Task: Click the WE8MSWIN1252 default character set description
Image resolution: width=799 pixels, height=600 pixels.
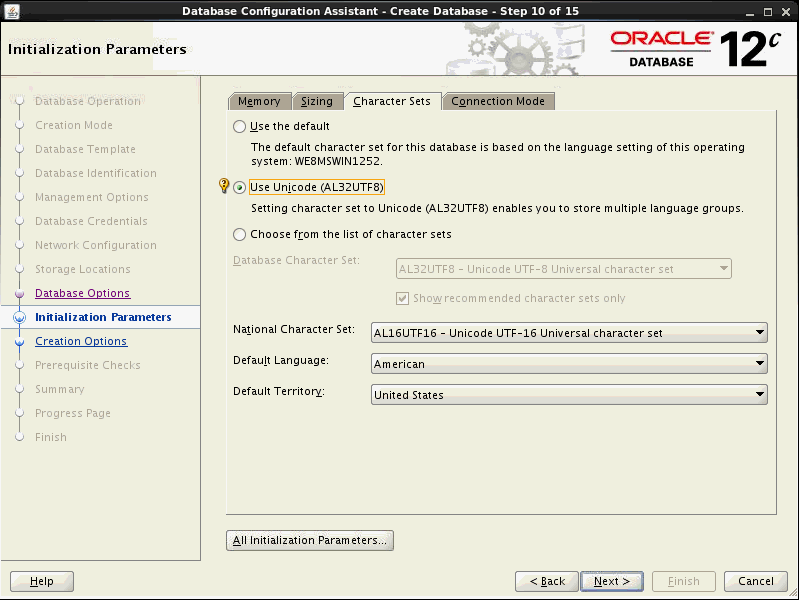Action: click(x=498, y=154)
